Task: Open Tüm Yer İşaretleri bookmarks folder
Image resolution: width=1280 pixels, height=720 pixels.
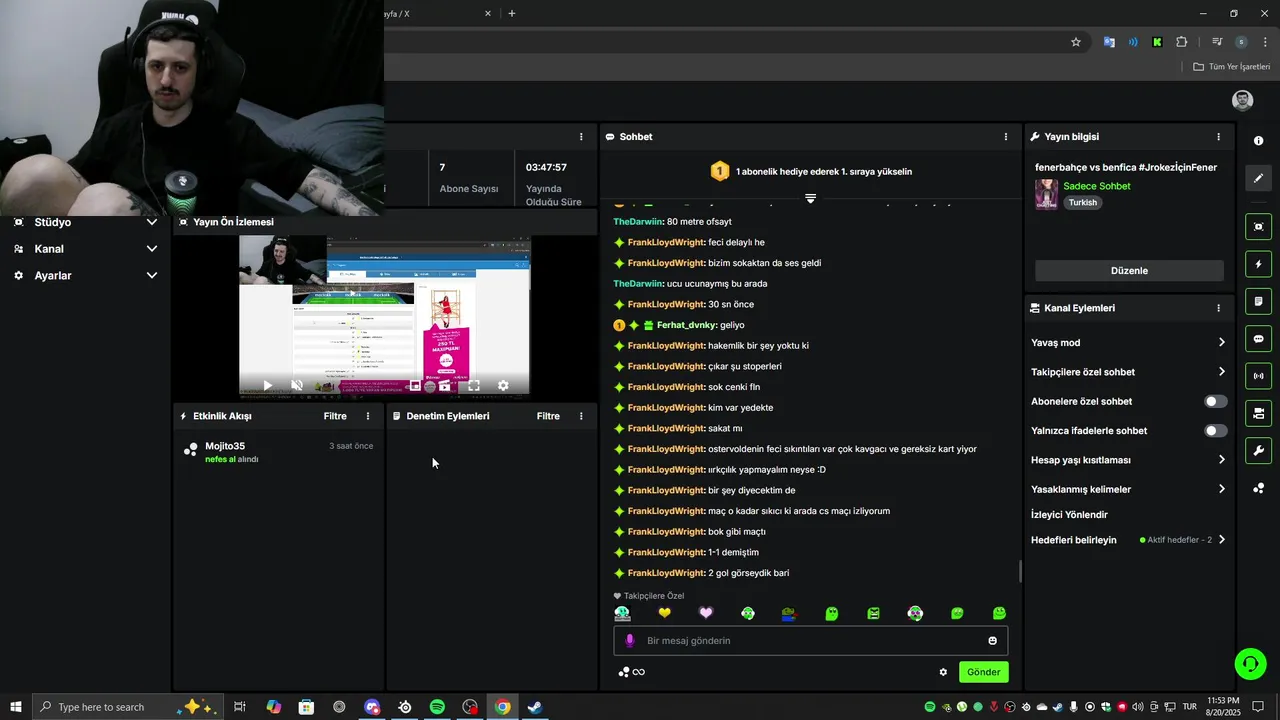Action: [x=1231, y=66]
